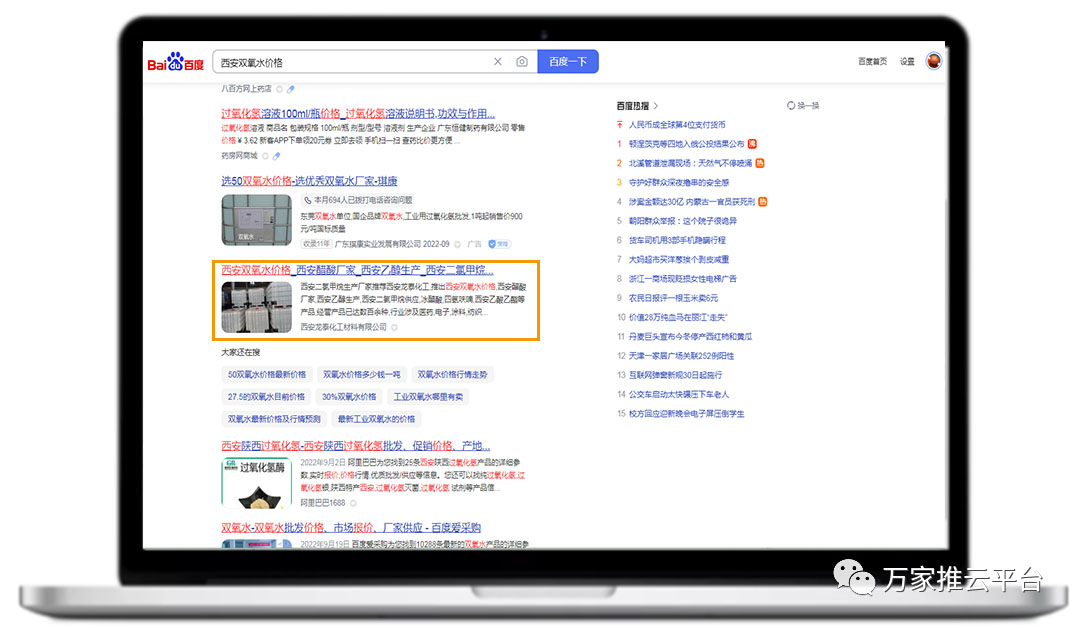Go to 百度首页 in the top bar

pos(872,62)
